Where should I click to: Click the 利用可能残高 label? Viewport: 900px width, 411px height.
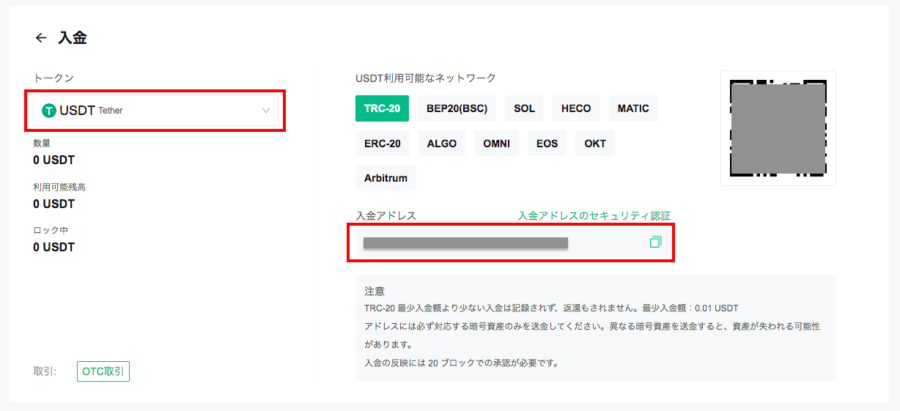[60, 187]
